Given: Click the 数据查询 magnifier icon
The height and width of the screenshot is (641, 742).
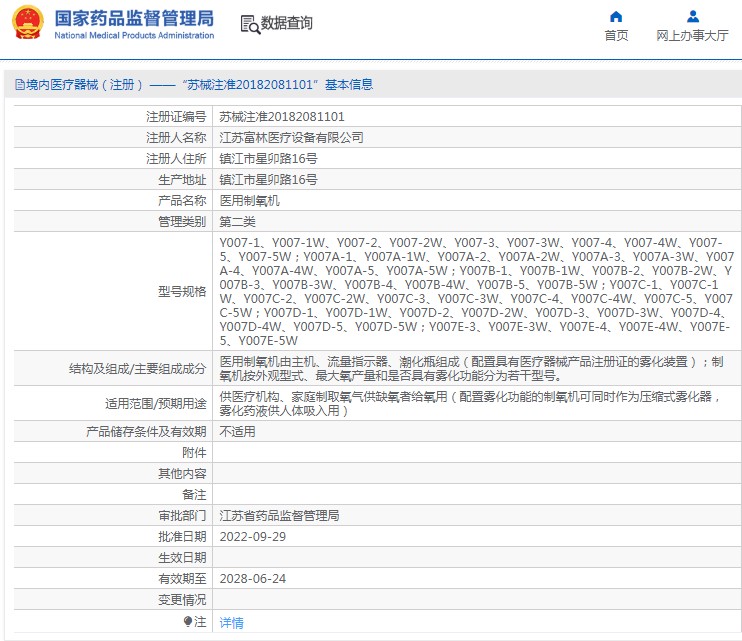Looking at the screenshot, I should point(250,24).
